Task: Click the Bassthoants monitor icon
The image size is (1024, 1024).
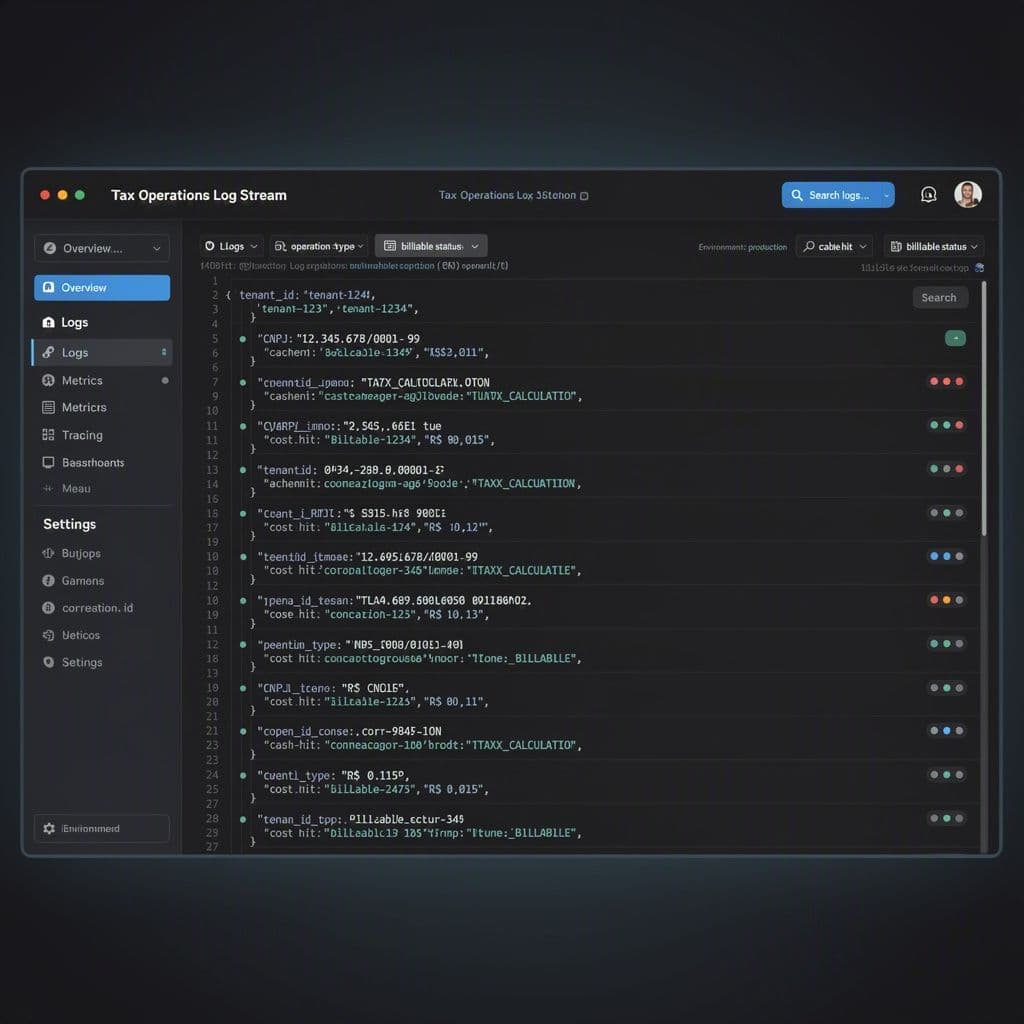Action: point(48,462)
